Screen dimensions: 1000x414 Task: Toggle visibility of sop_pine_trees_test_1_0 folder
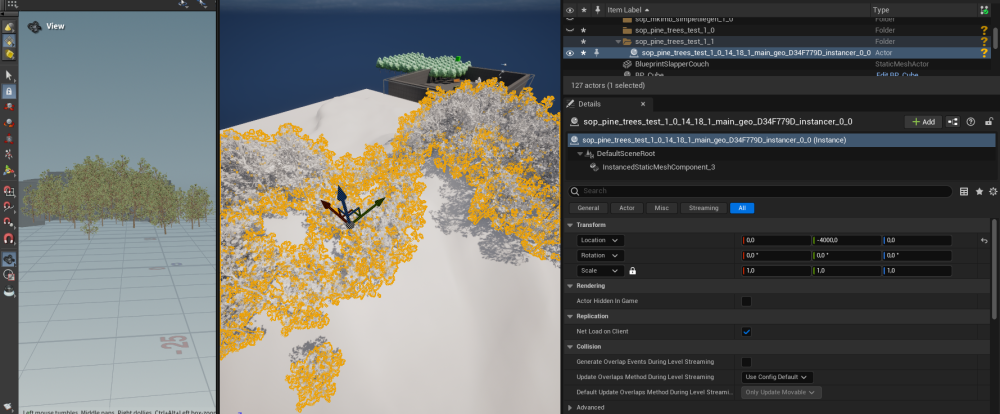pyautogui.click(x=570, y=30)
